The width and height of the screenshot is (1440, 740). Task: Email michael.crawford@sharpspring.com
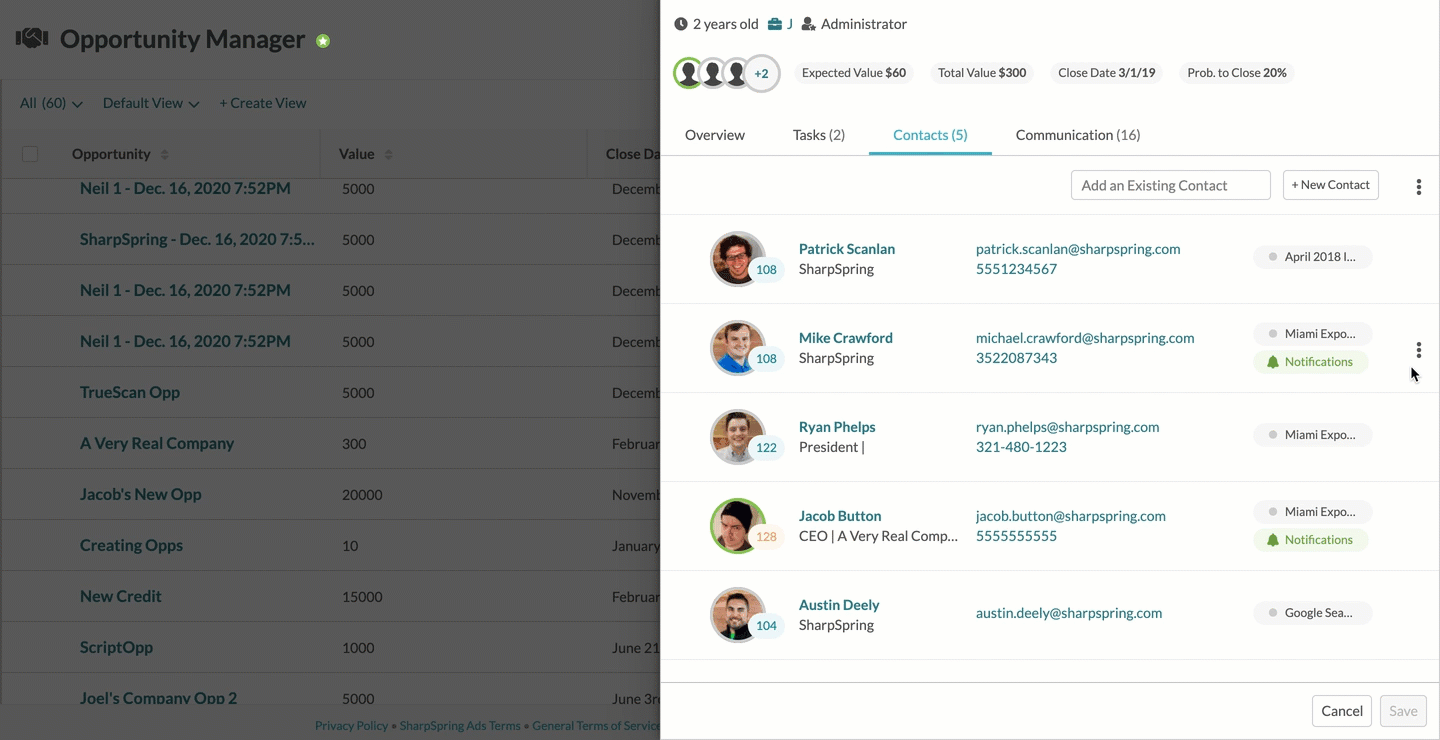[x=1085, y=338]
